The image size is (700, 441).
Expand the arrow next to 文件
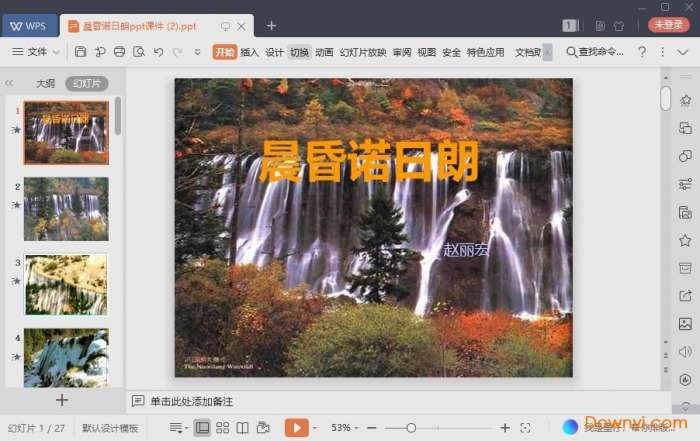(x=56, y=52)
